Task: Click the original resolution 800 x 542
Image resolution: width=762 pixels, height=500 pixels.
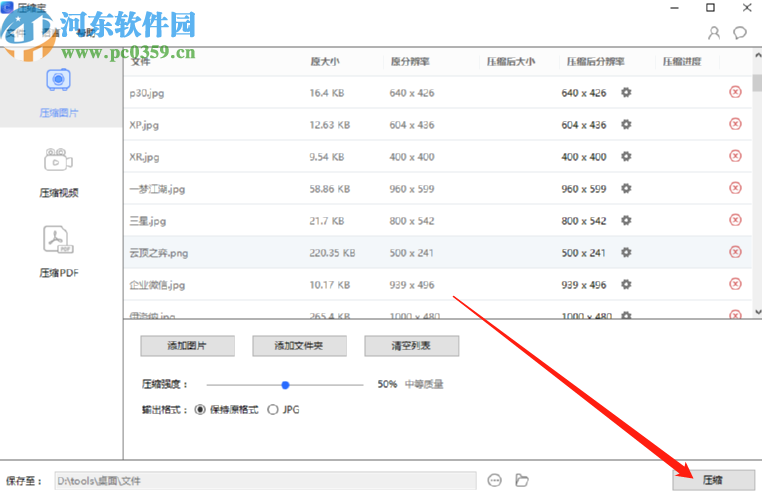Action: 412,221
